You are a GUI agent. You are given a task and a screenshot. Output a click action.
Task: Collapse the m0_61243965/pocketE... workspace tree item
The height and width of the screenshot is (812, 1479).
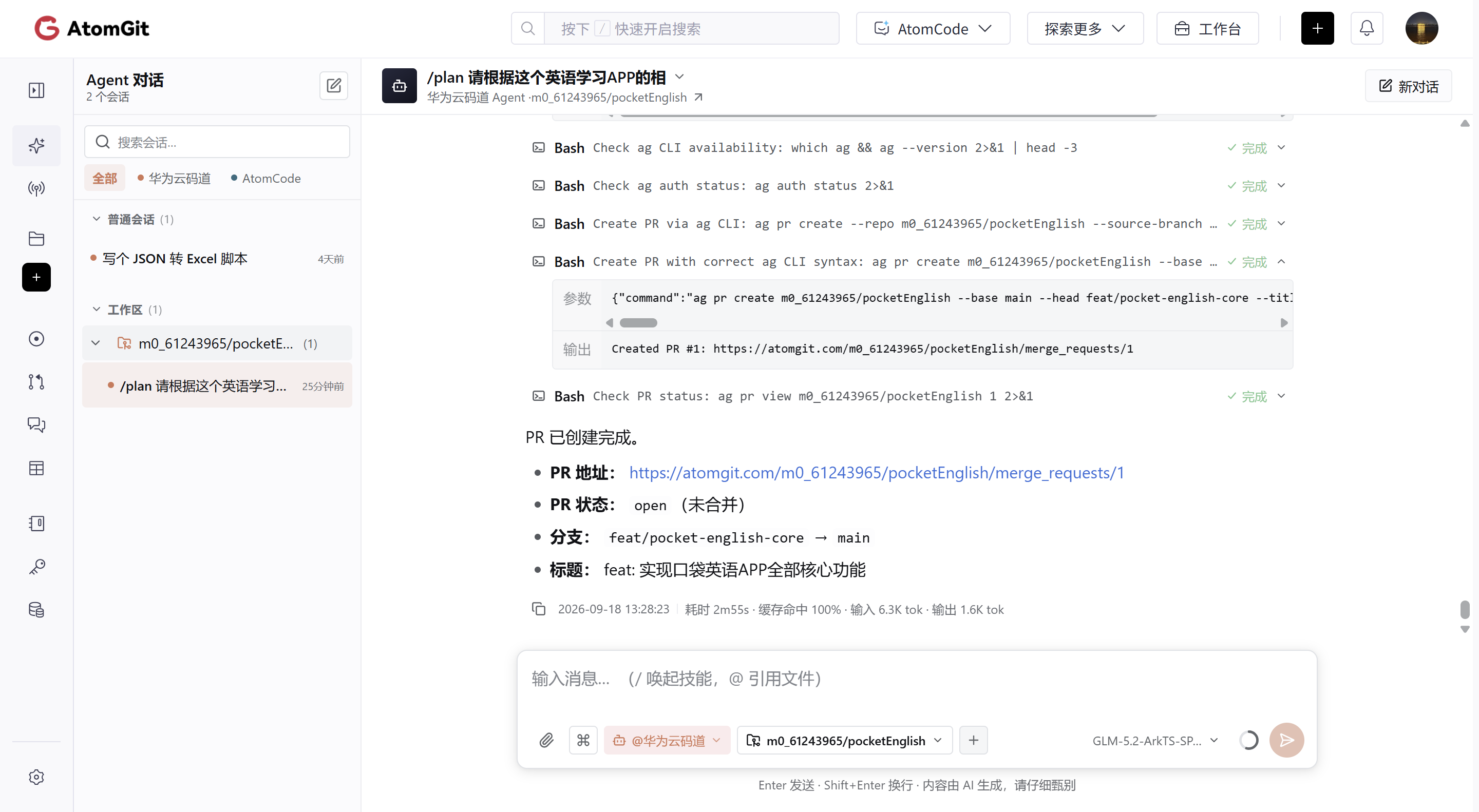[x=96, y=343]
